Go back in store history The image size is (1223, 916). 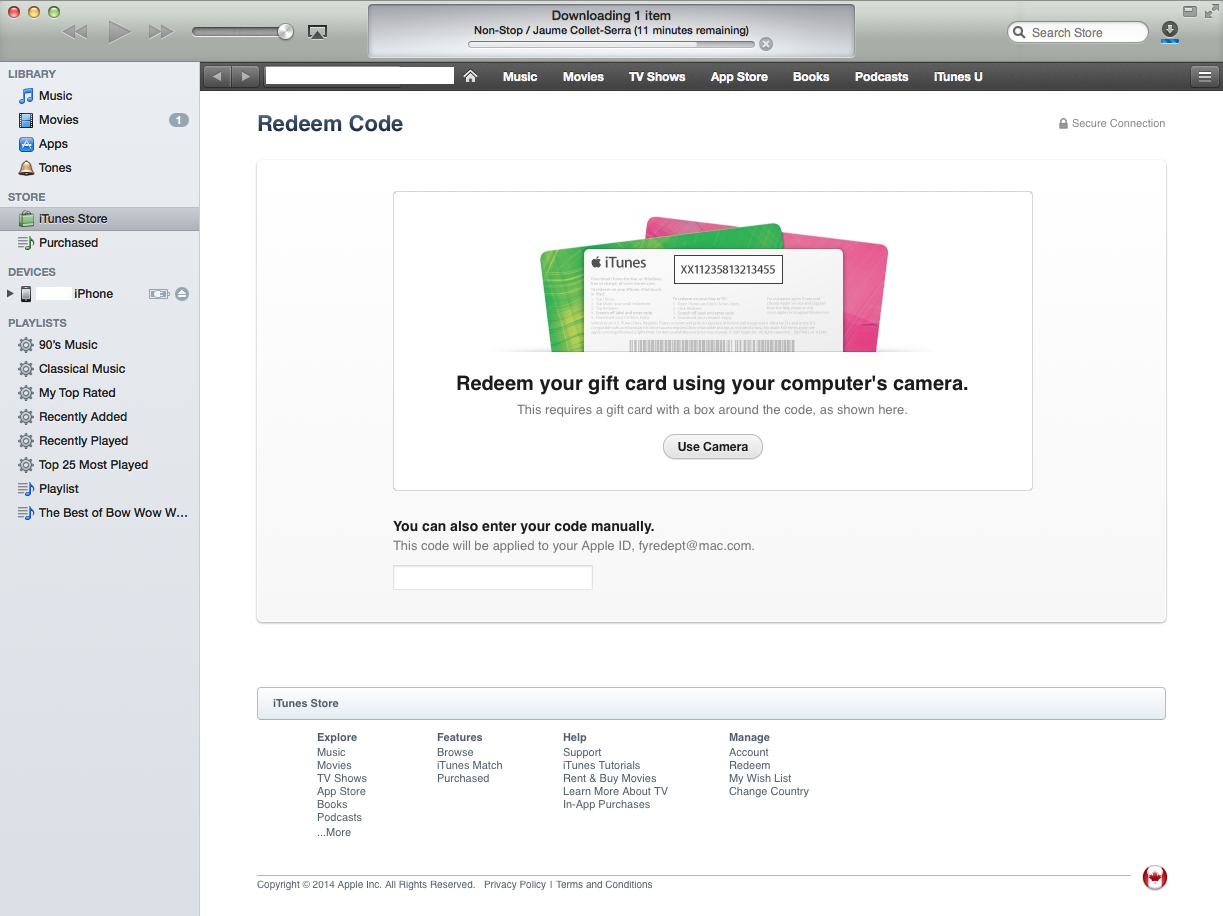(x=217, y=76)
